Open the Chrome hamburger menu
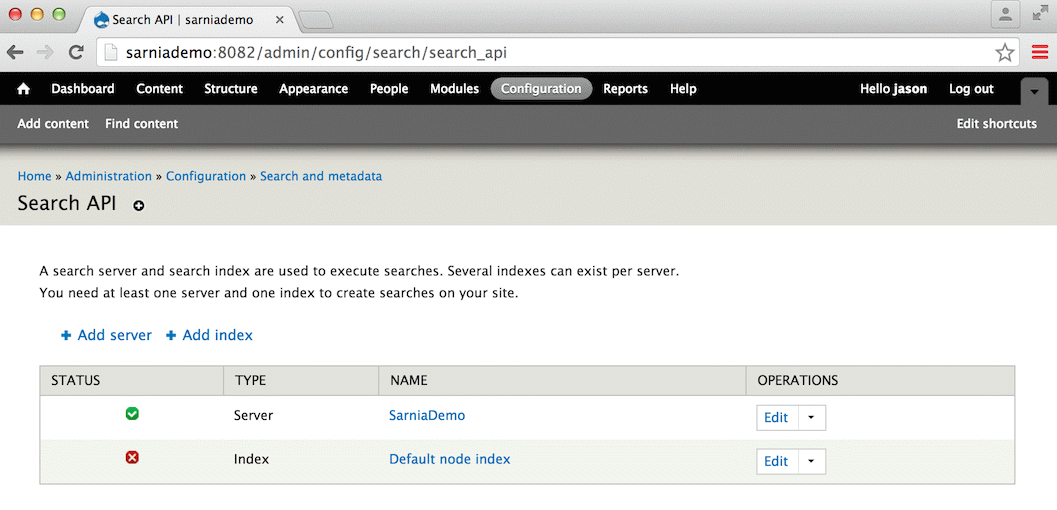 point(1039,52)
